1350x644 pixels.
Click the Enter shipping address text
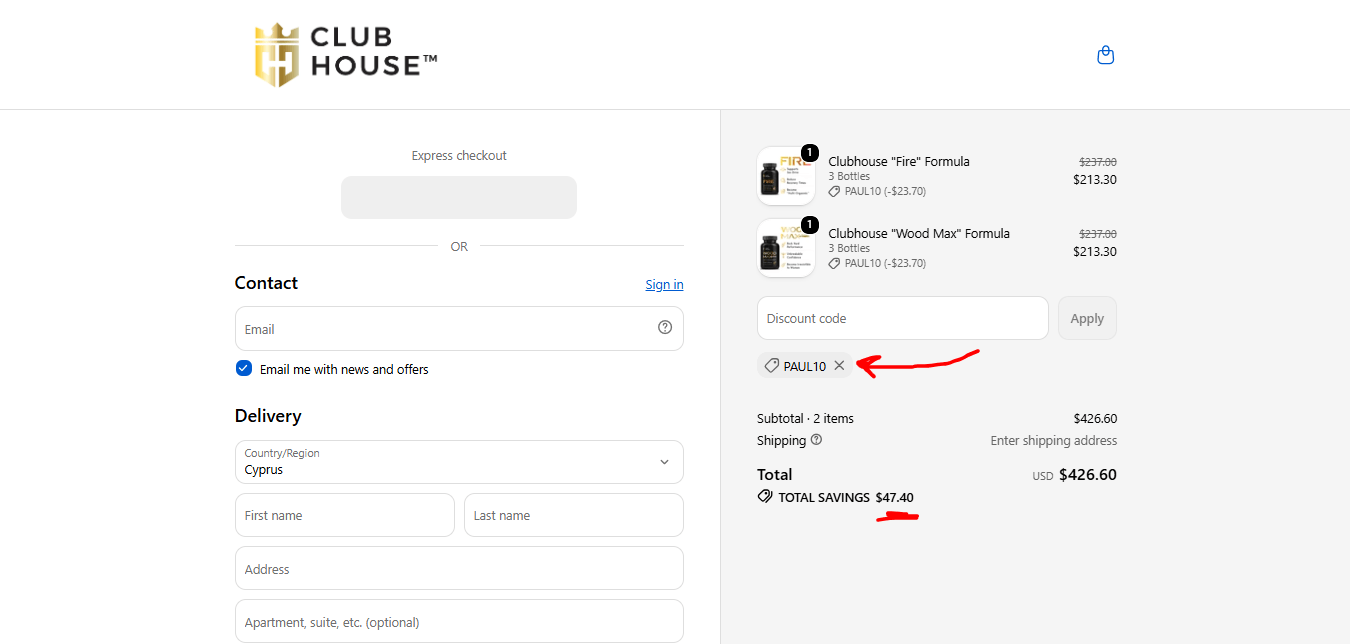pyautogui.click(x=1054, y=440)
